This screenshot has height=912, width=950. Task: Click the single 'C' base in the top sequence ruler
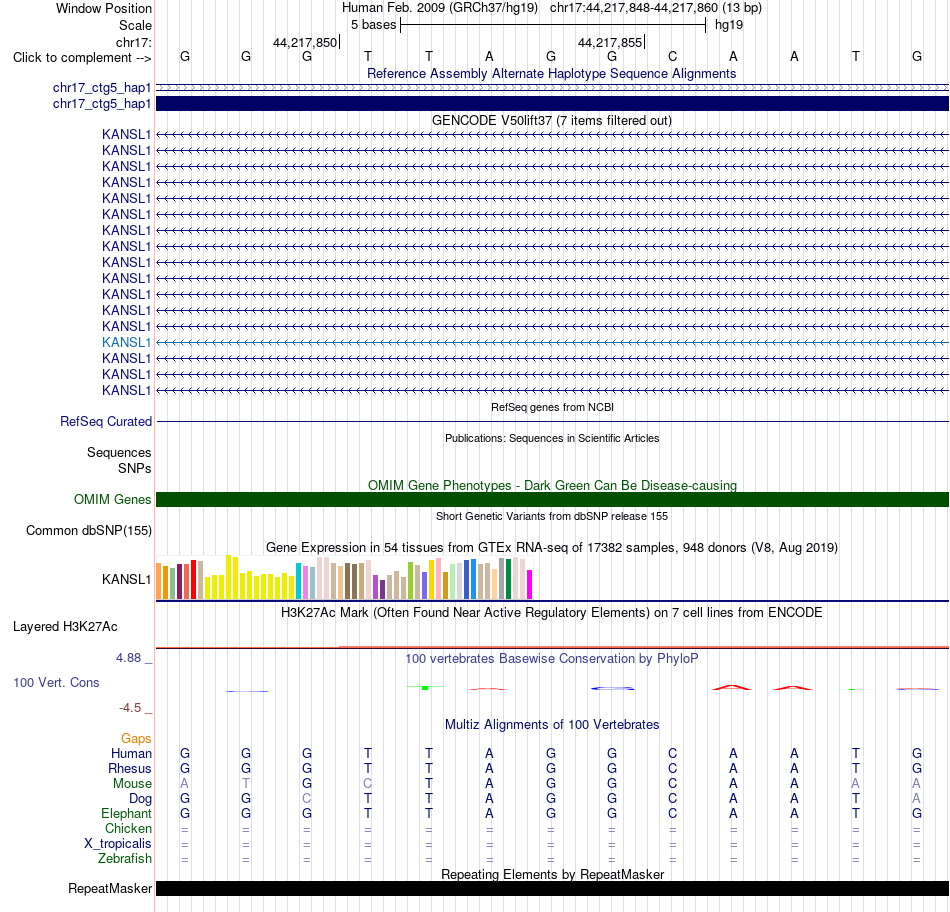[x=673, y=56]
